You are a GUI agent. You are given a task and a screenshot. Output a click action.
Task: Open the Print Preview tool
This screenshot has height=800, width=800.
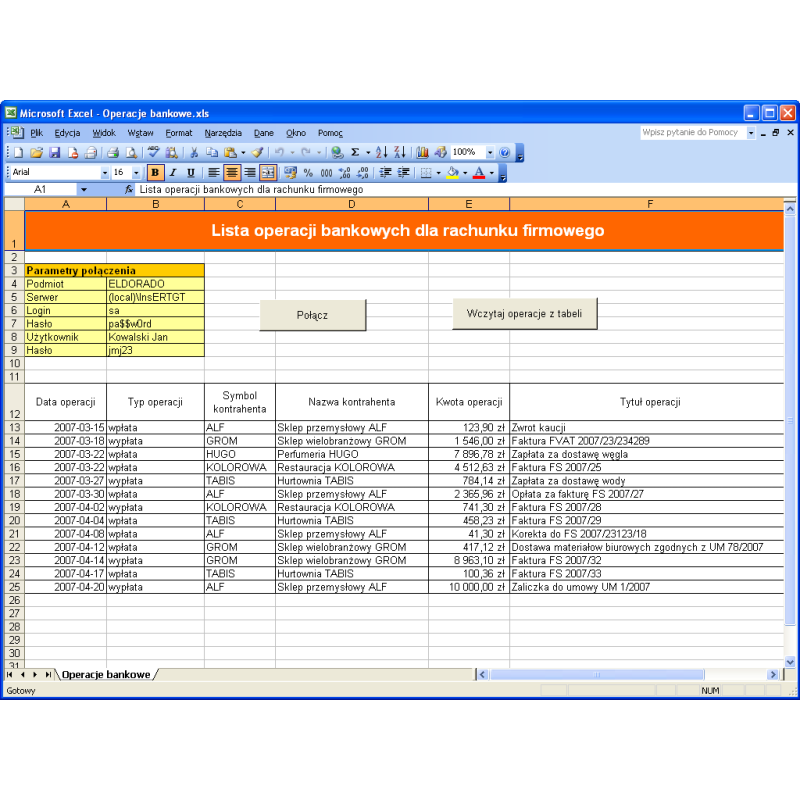tap(130, 153)
